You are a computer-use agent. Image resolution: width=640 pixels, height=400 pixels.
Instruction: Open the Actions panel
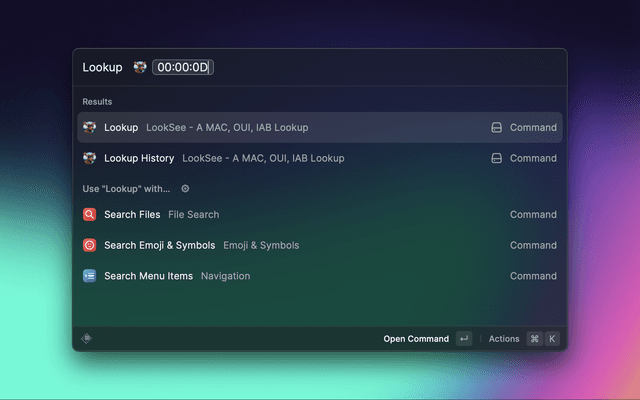point(504,339)
